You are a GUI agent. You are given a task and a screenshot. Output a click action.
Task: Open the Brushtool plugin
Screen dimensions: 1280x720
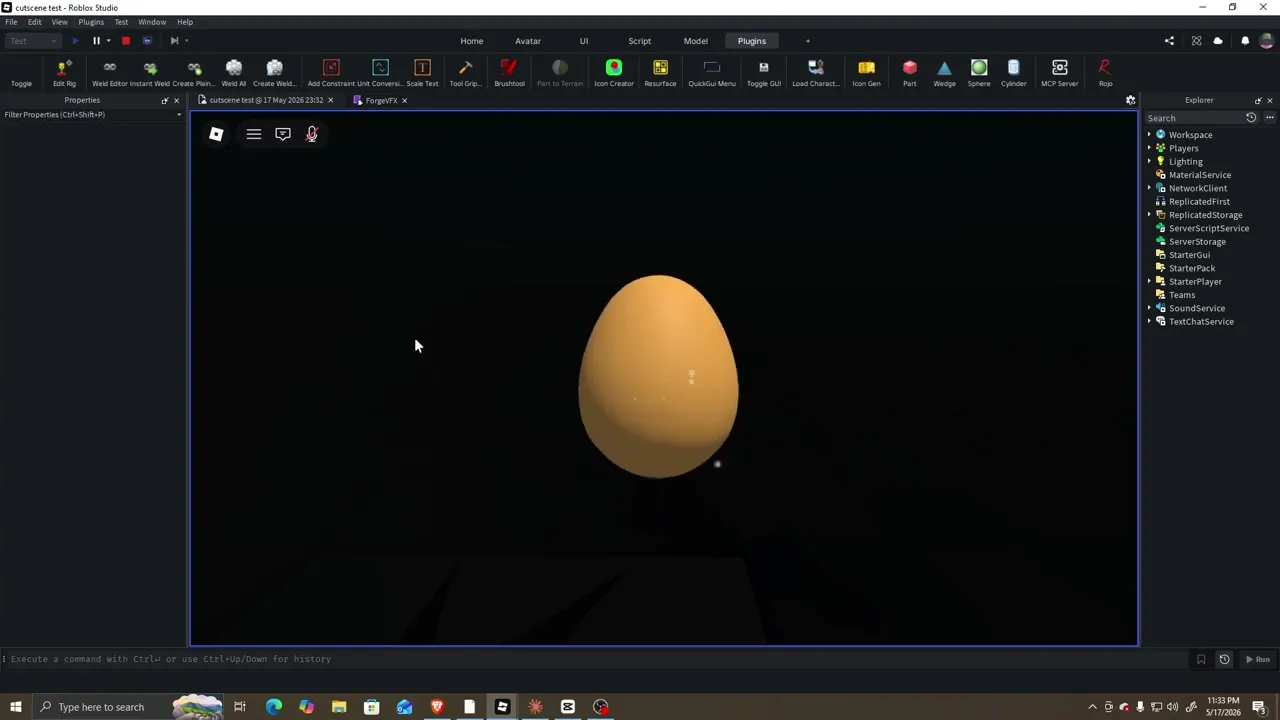tap(509, 73)
